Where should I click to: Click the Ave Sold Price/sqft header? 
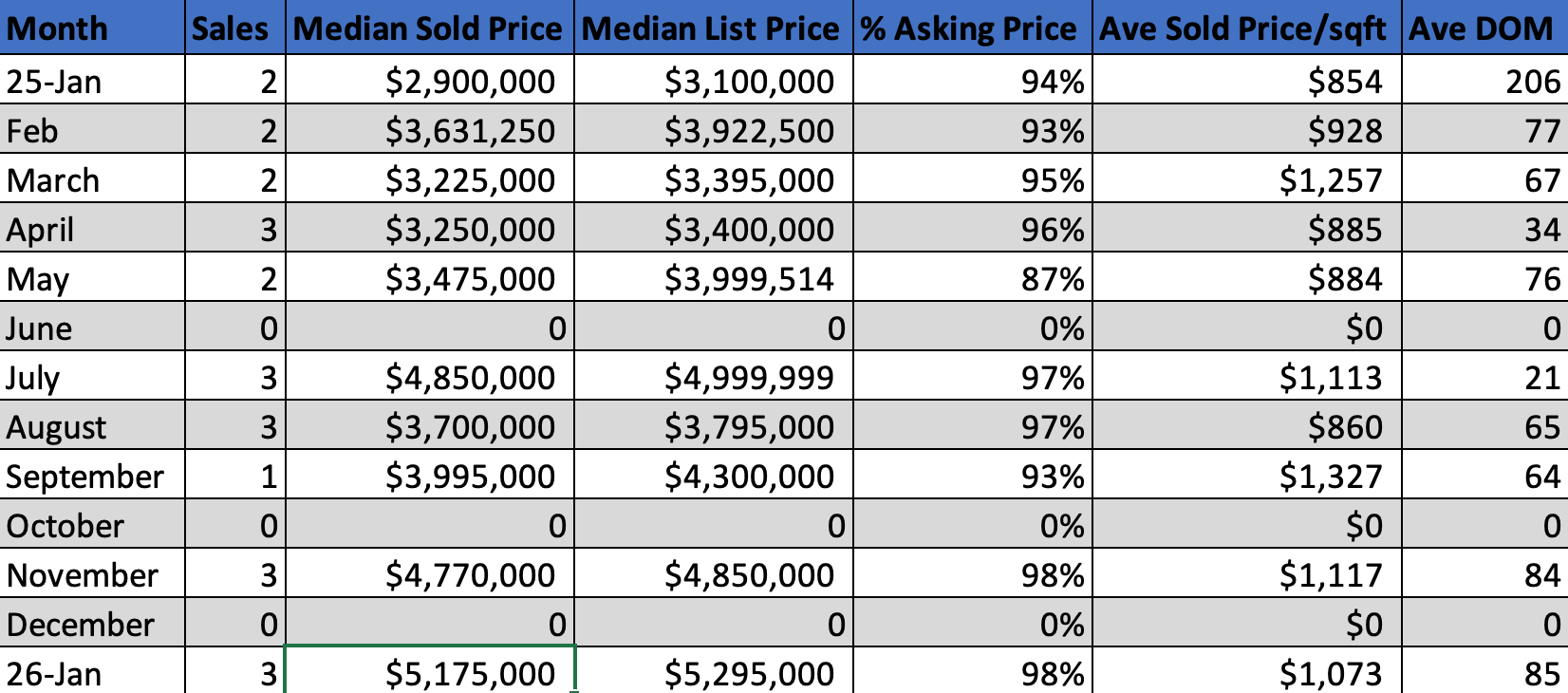point(1246,28)
